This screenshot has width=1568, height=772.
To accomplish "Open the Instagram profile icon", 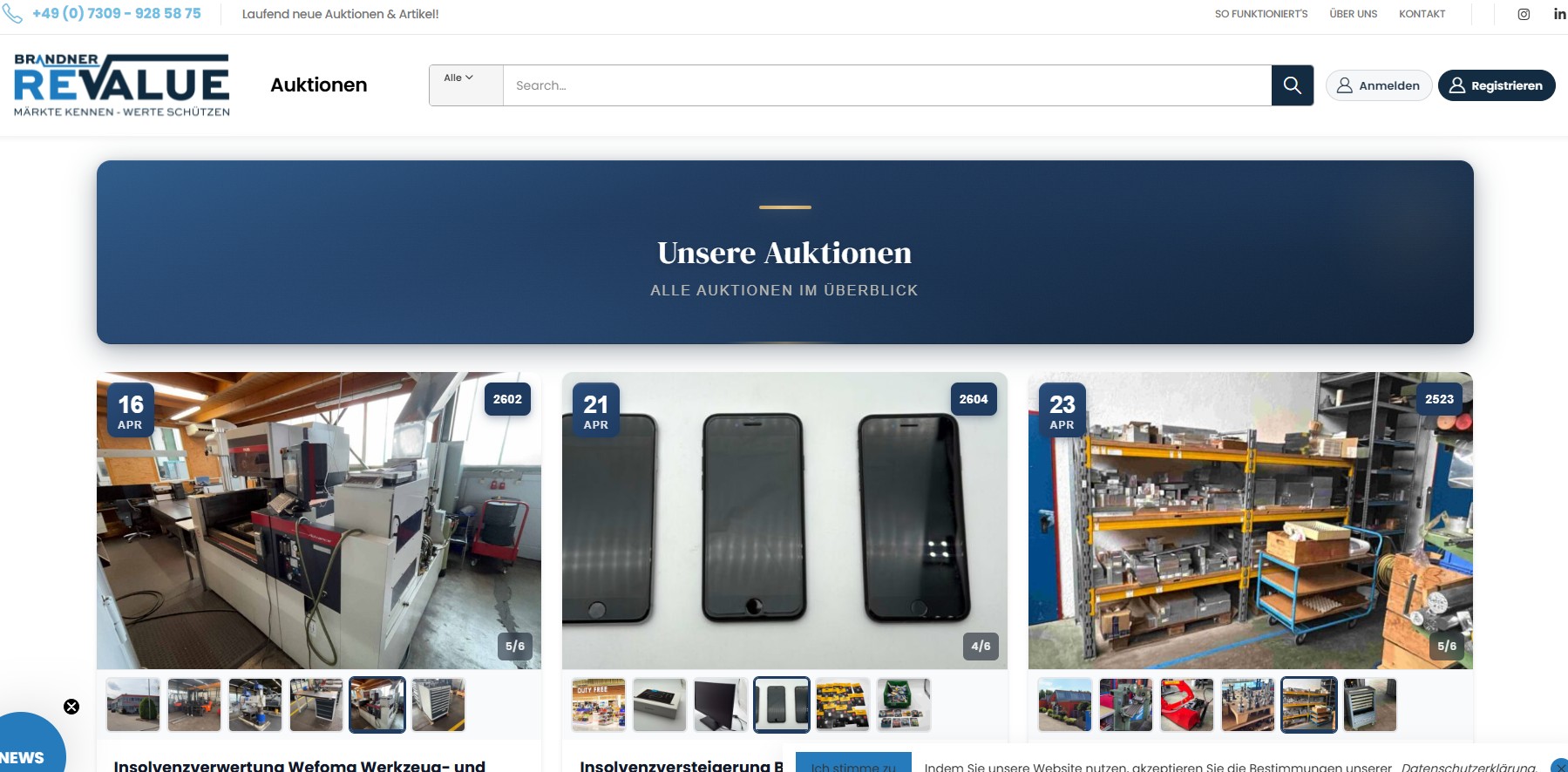I will pos(1524,14).
